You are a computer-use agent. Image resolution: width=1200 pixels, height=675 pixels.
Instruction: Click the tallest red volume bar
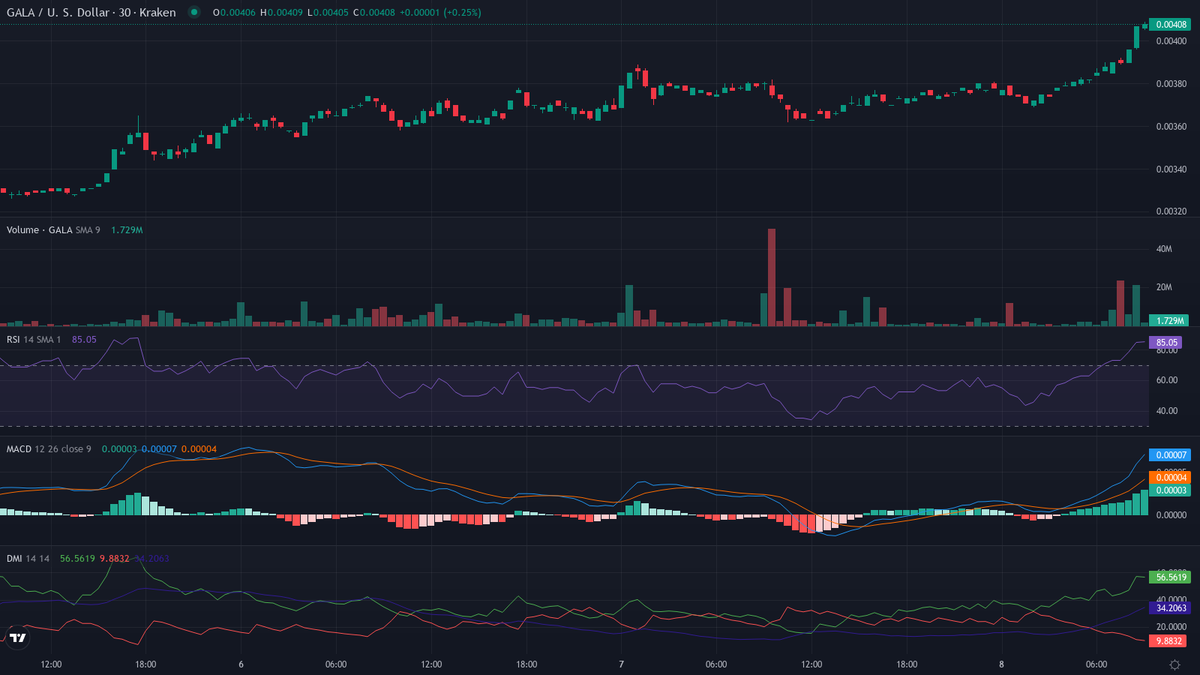[772, 277]
